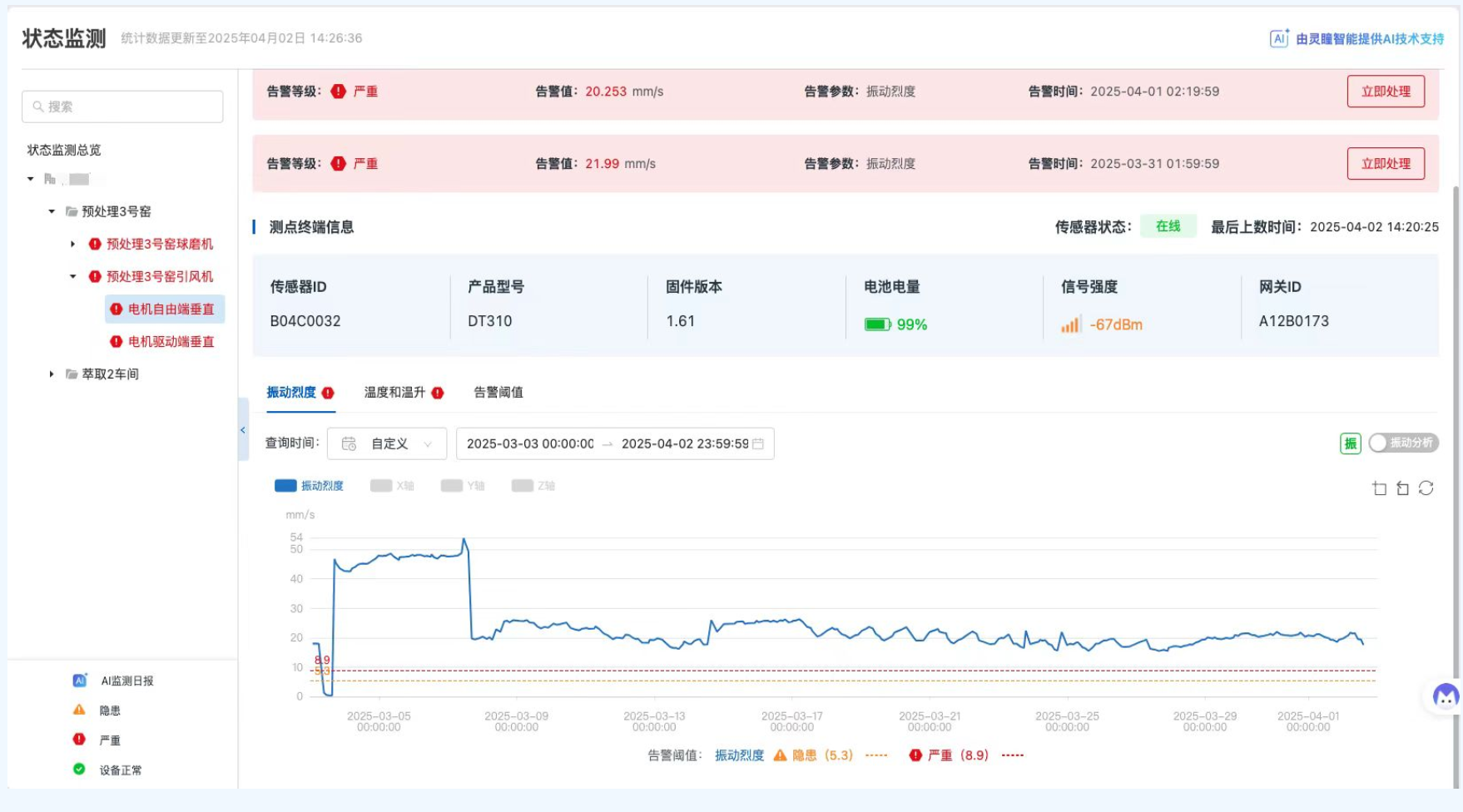The width and height of the screenshot is (1463, 812).
Task: Expand the 萃取2车间 tree node
Action: pos(52,374)
